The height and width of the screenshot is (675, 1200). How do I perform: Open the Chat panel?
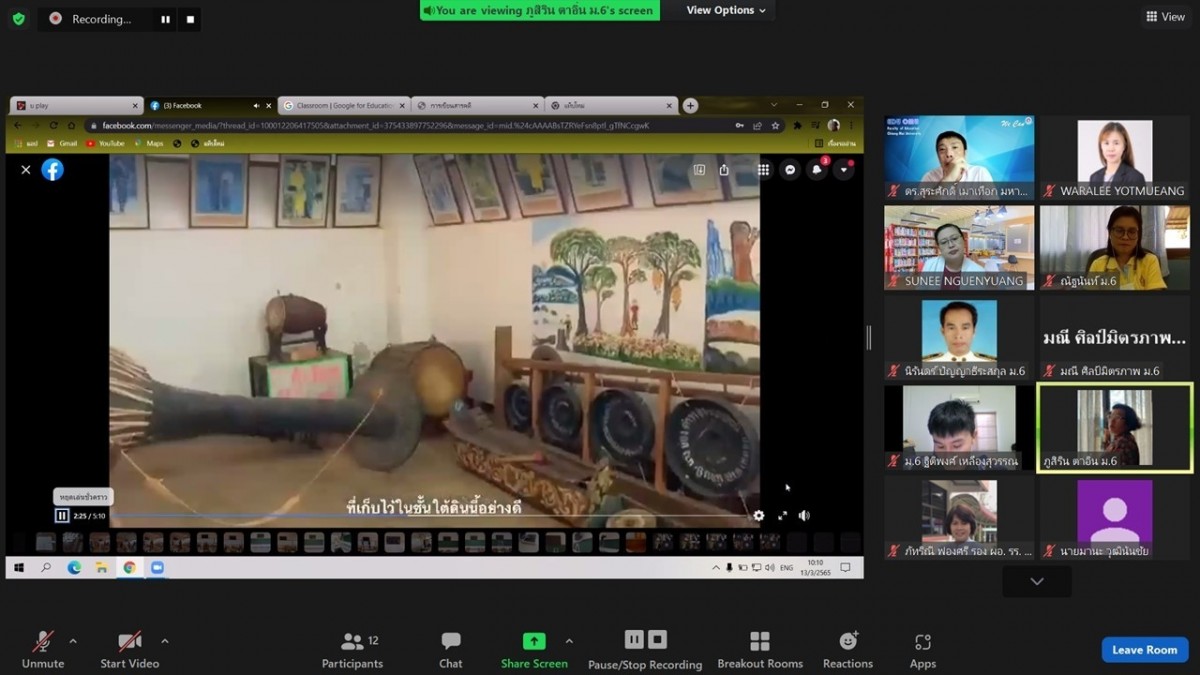(450, 649)
